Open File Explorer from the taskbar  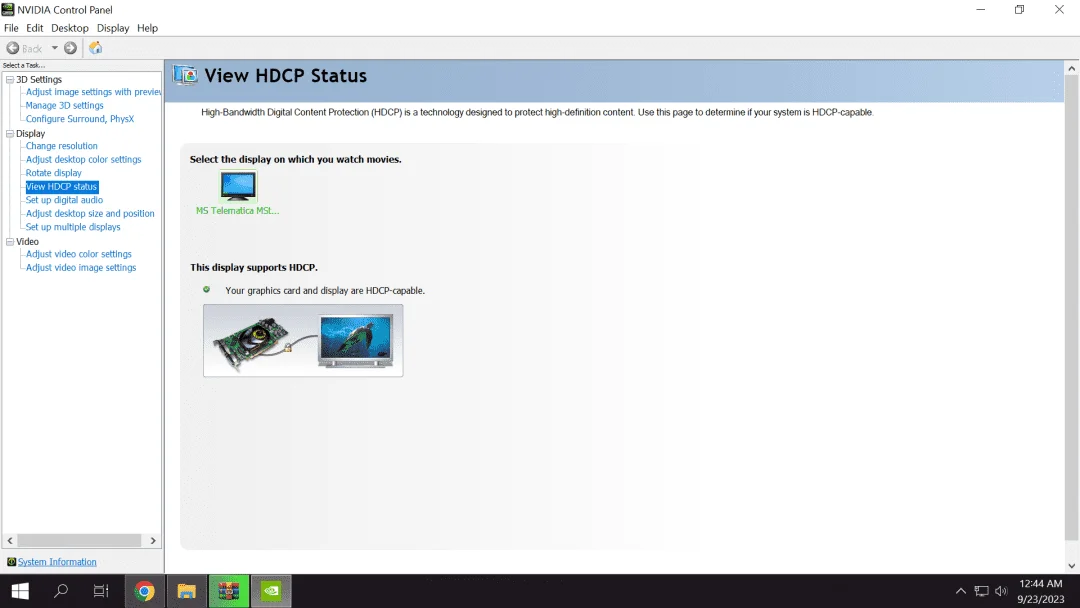click(187, 591)
